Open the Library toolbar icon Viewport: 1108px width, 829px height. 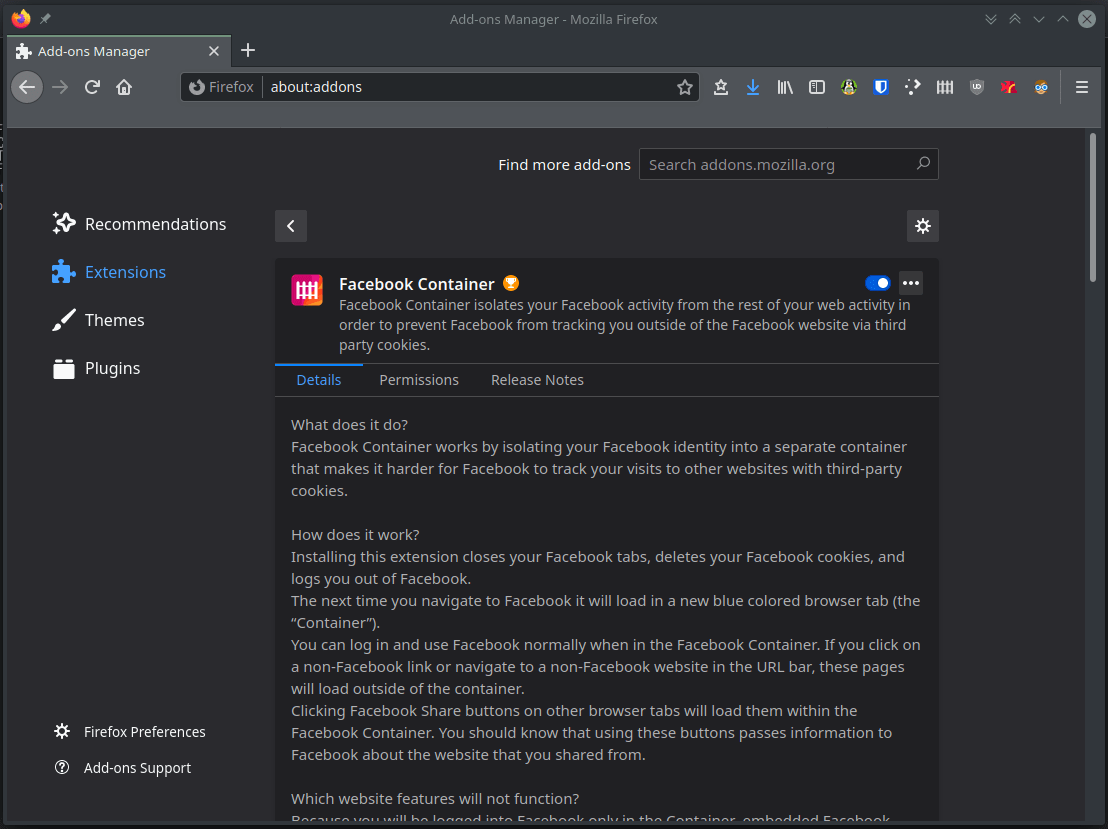[x=785, y=88]
